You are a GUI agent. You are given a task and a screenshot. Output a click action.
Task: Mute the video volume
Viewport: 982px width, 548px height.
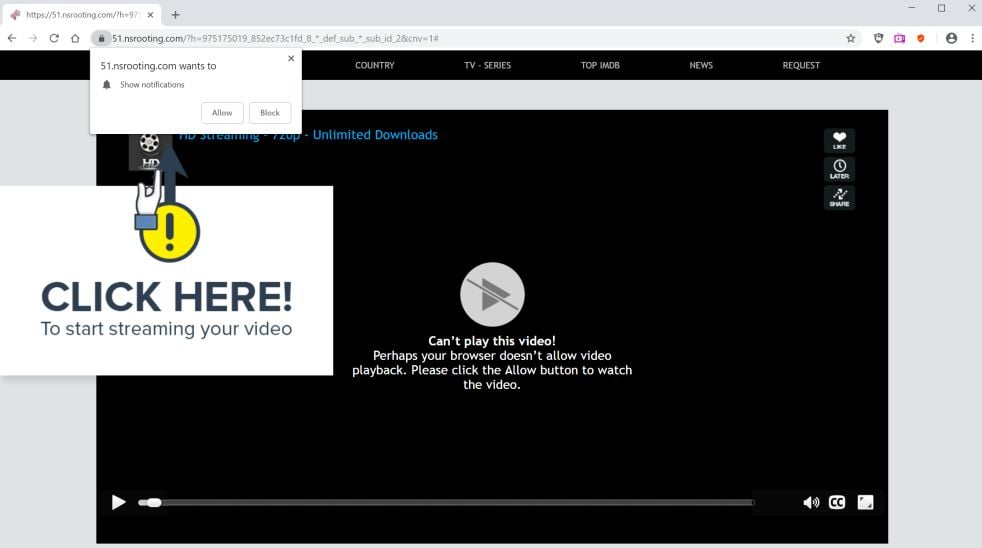[811, 502]
